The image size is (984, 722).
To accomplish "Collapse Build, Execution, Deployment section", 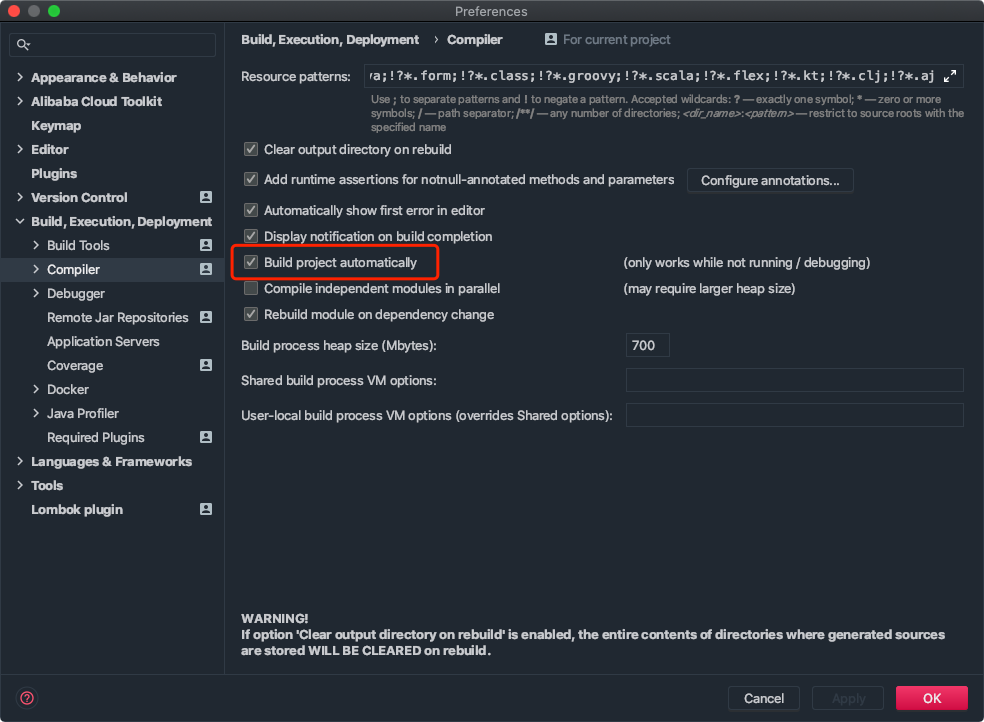I will click(x=21, y=221).
